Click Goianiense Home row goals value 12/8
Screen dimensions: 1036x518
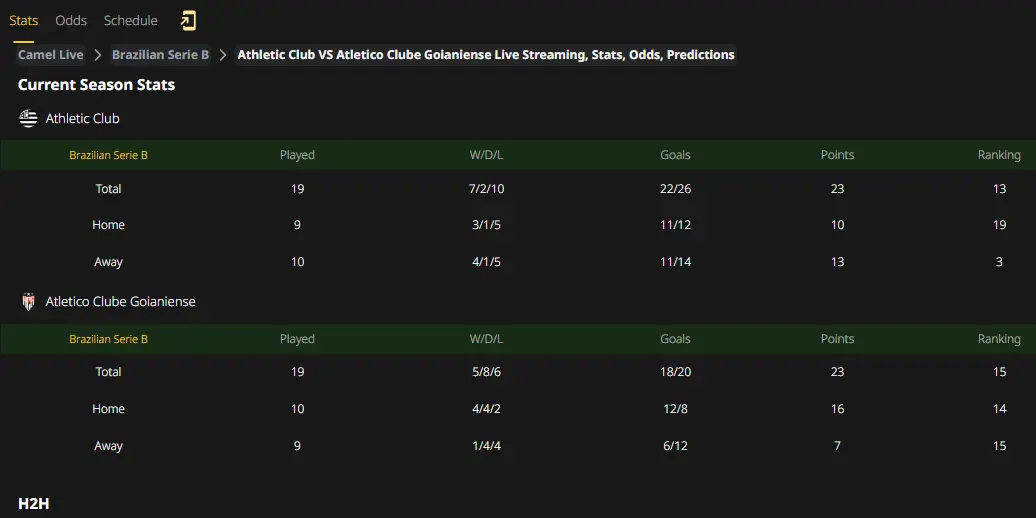(x=675, y=409)
